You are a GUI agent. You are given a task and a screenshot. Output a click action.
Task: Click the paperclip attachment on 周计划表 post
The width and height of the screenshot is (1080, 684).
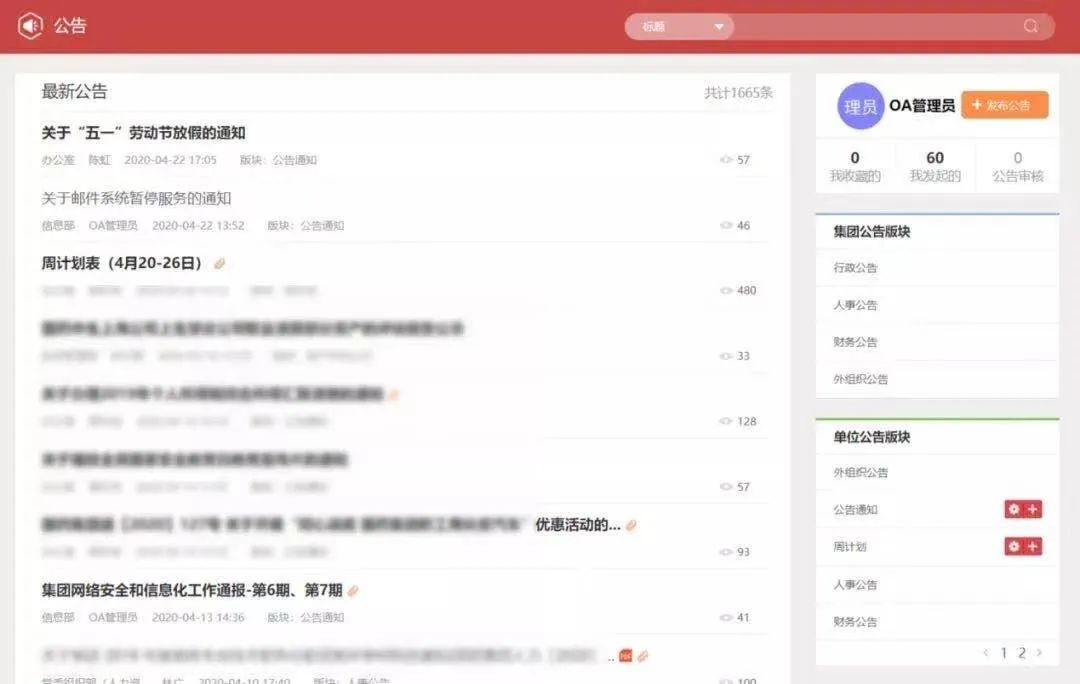click(220, 264)
